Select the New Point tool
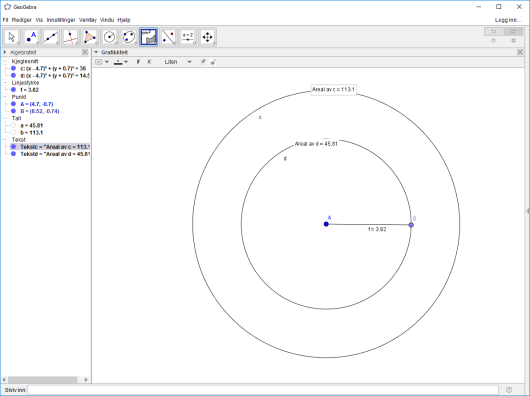530x396 pixels. coord(31,37)
